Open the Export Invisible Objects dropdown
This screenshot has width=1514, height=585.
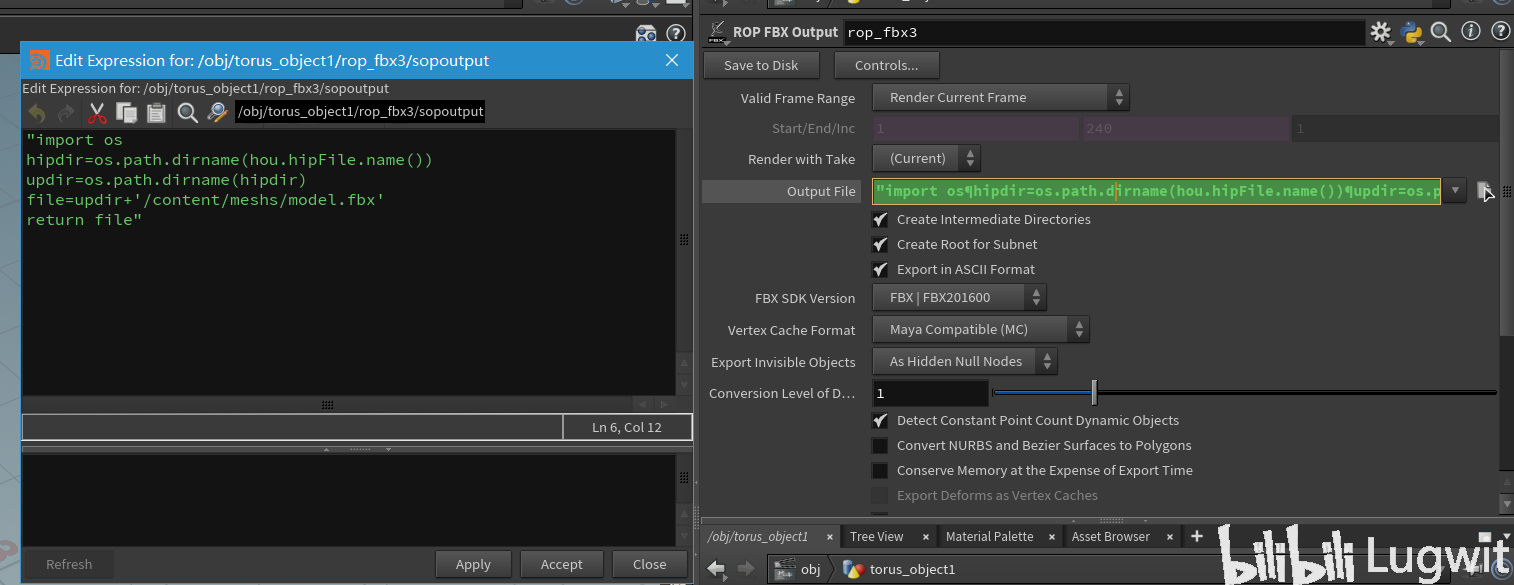point(965,362)
